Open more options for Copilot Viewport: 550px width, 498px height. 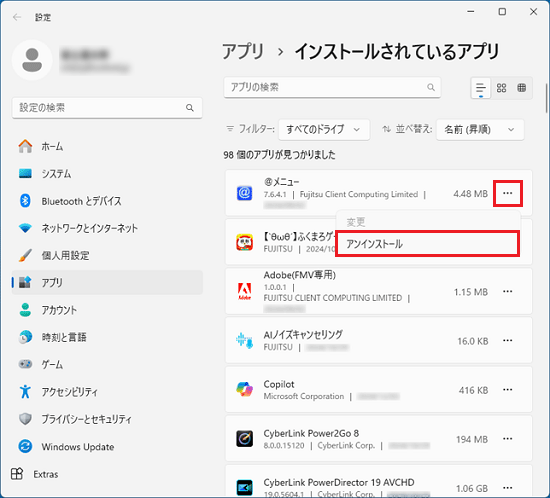(508, 390)
